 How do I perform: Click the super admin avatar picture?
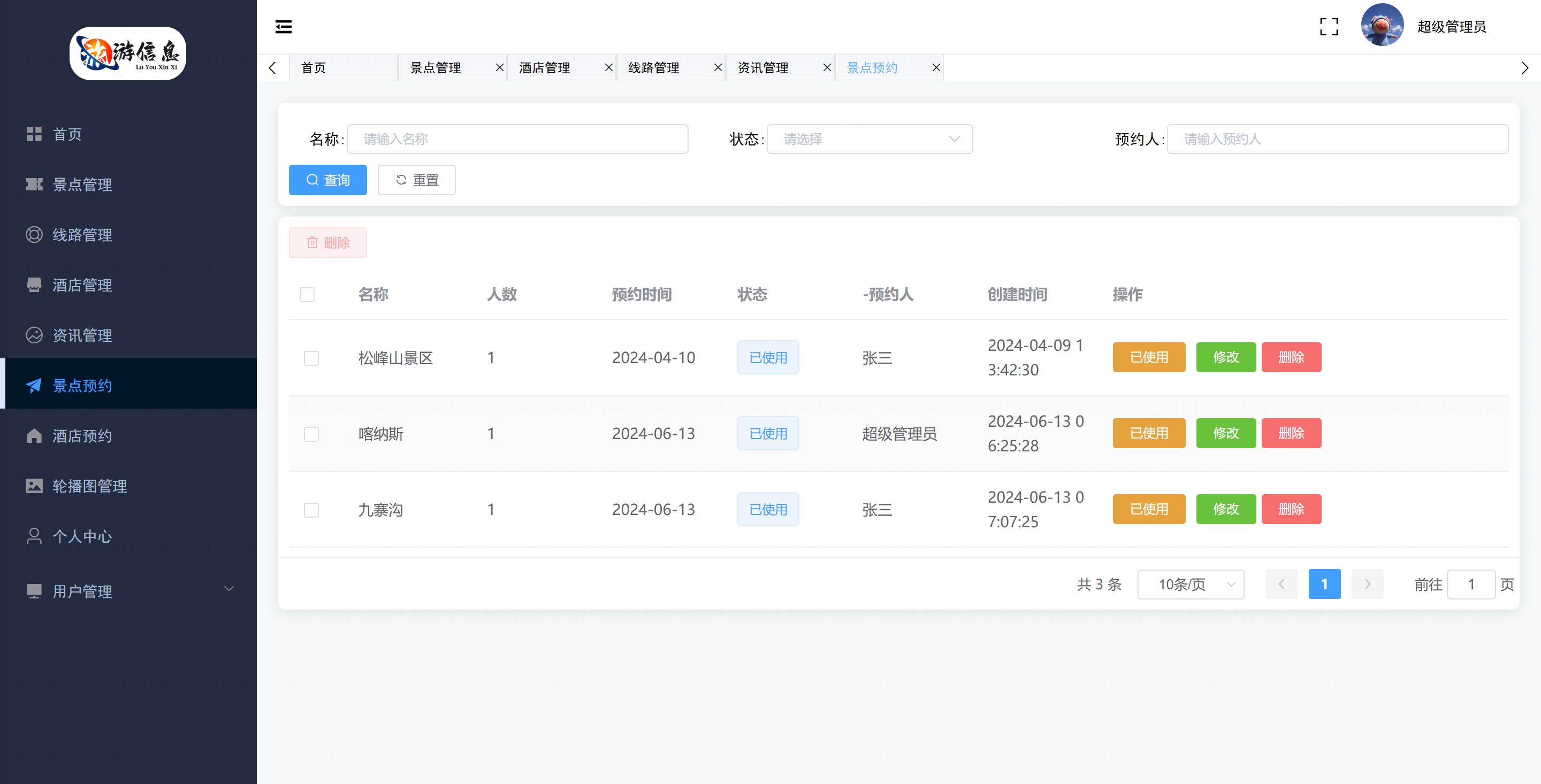pos(1382,25)
